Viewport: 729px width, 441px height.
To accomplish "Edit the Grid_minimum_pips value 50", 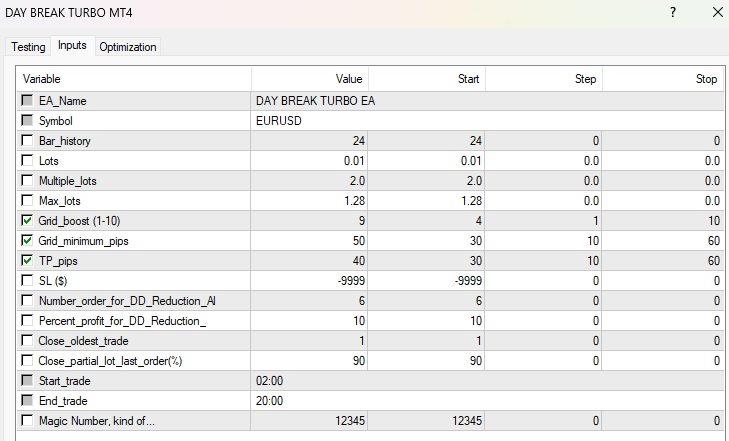I will pyautogui.click(x=309, y=241).
